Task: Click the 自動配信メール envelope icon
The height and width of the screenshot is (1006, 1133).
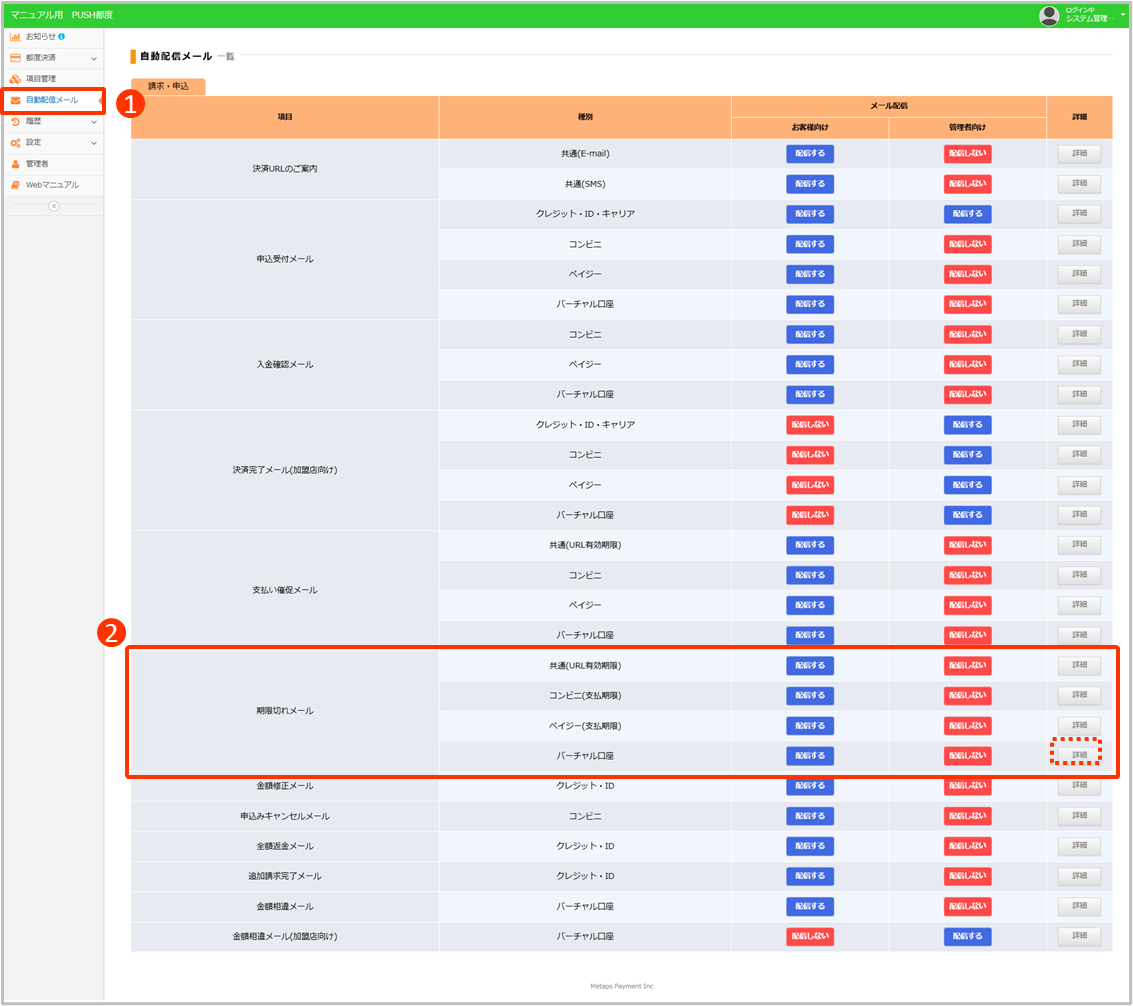Action: 15,100
